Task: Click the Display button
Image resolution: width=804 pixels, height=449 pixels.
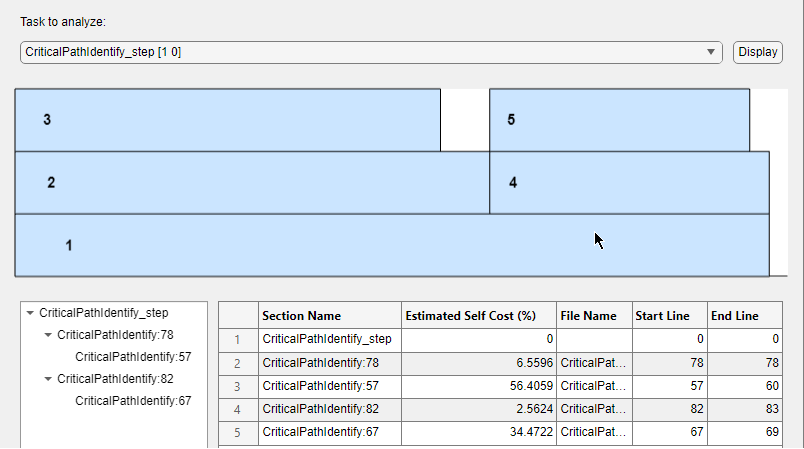Action: 758,52
